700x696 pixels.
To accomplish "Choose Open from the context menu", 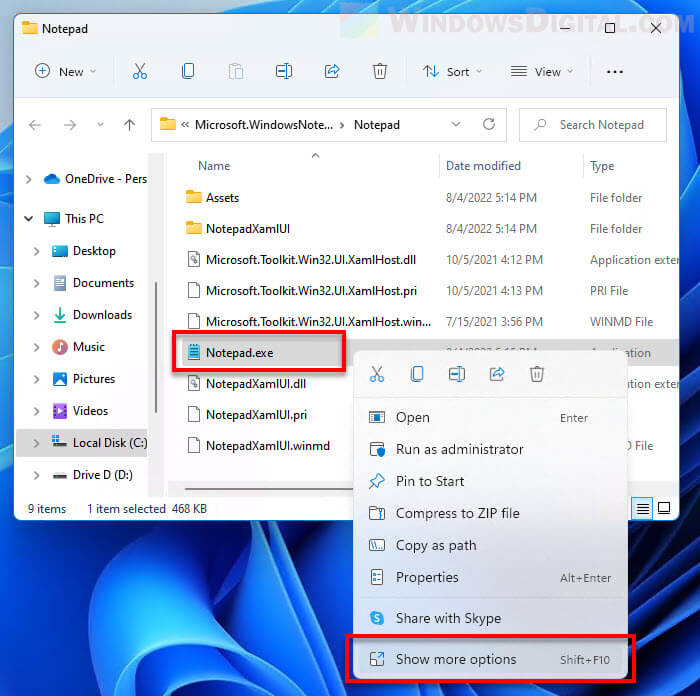I will (491, 417).
